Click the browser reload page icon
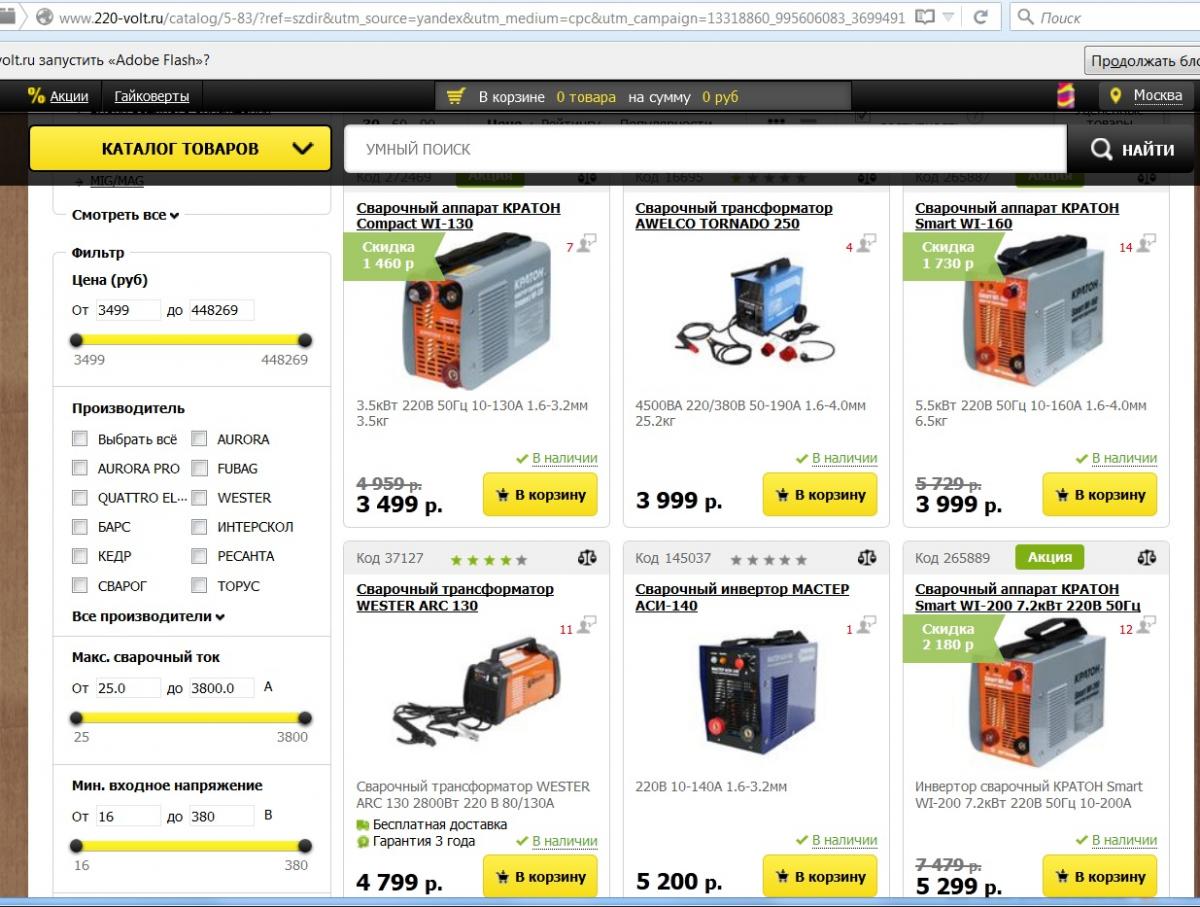1200x907 pixels. point(981,17)
